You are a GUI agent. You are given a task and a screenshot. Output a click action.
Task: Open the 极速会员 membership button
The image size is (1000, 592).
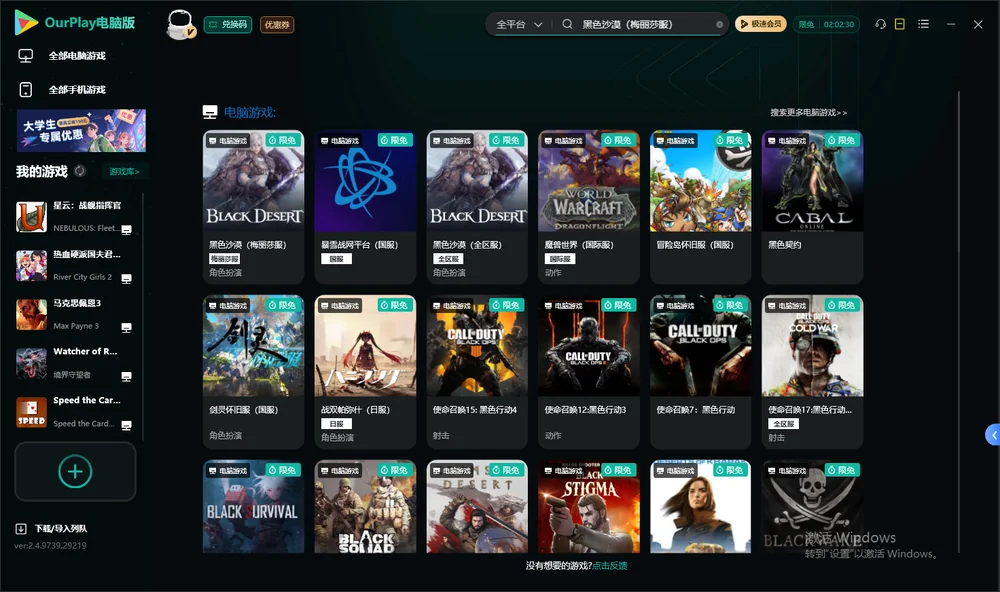point(760,24)
